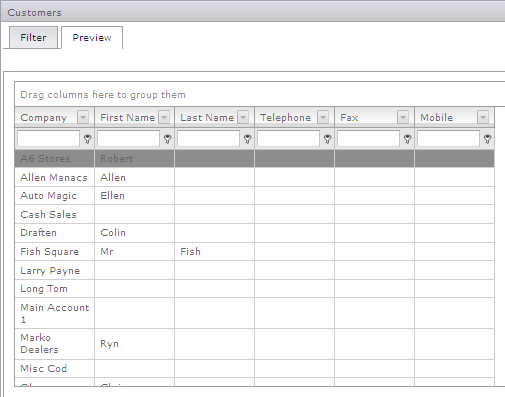Select the Marko Dealers row
The height and width of the screenshot is (397, 505).
(x=254, y=344)
